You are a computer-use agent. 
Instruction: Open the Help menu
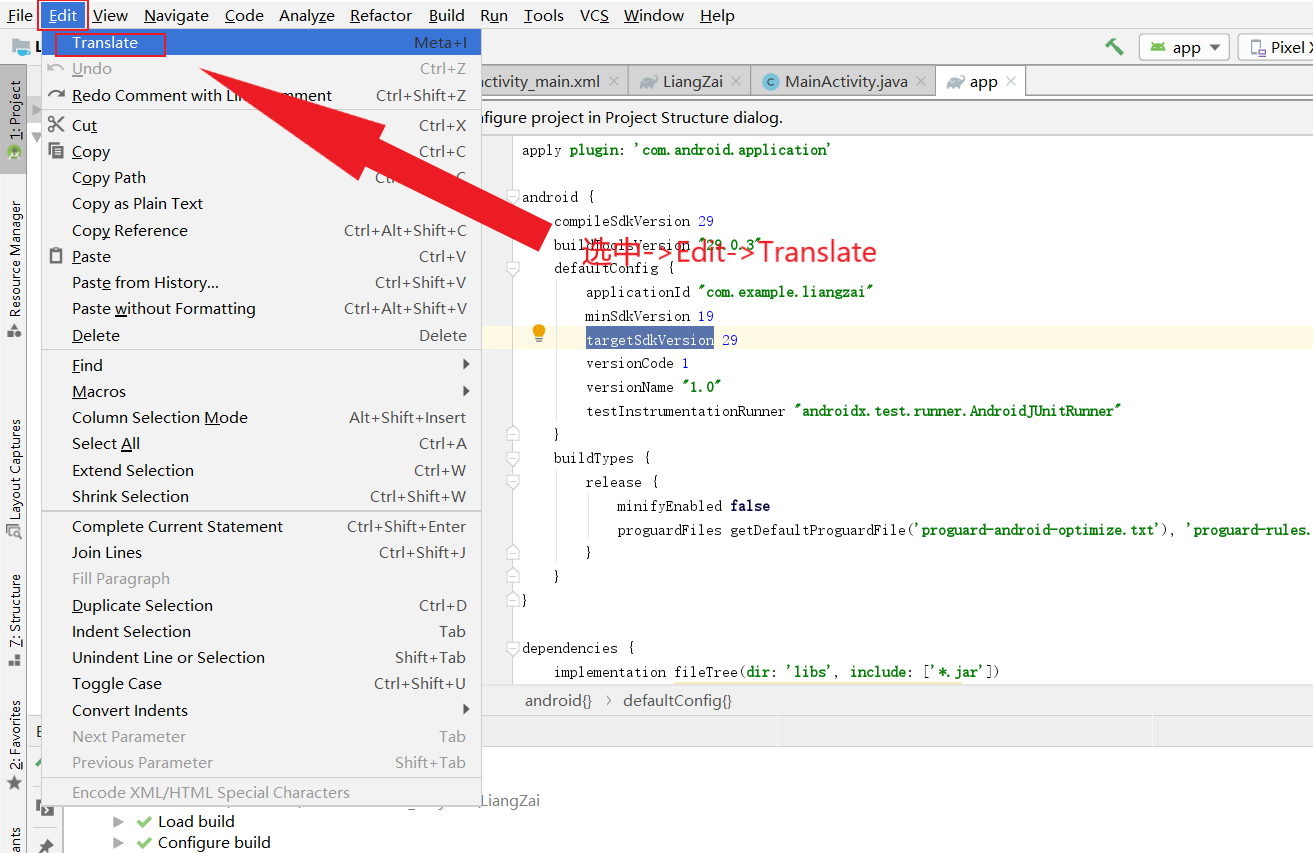tap(717, 15)
